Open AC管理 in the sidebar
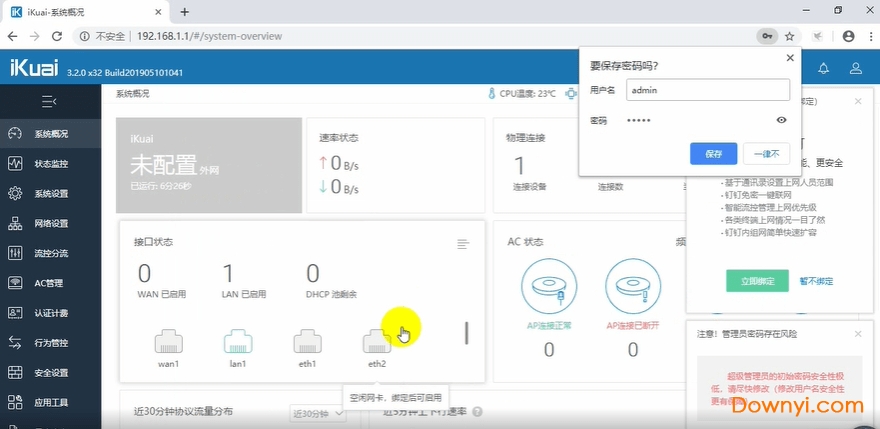880x429 pixels. click(x=51, y=282)
